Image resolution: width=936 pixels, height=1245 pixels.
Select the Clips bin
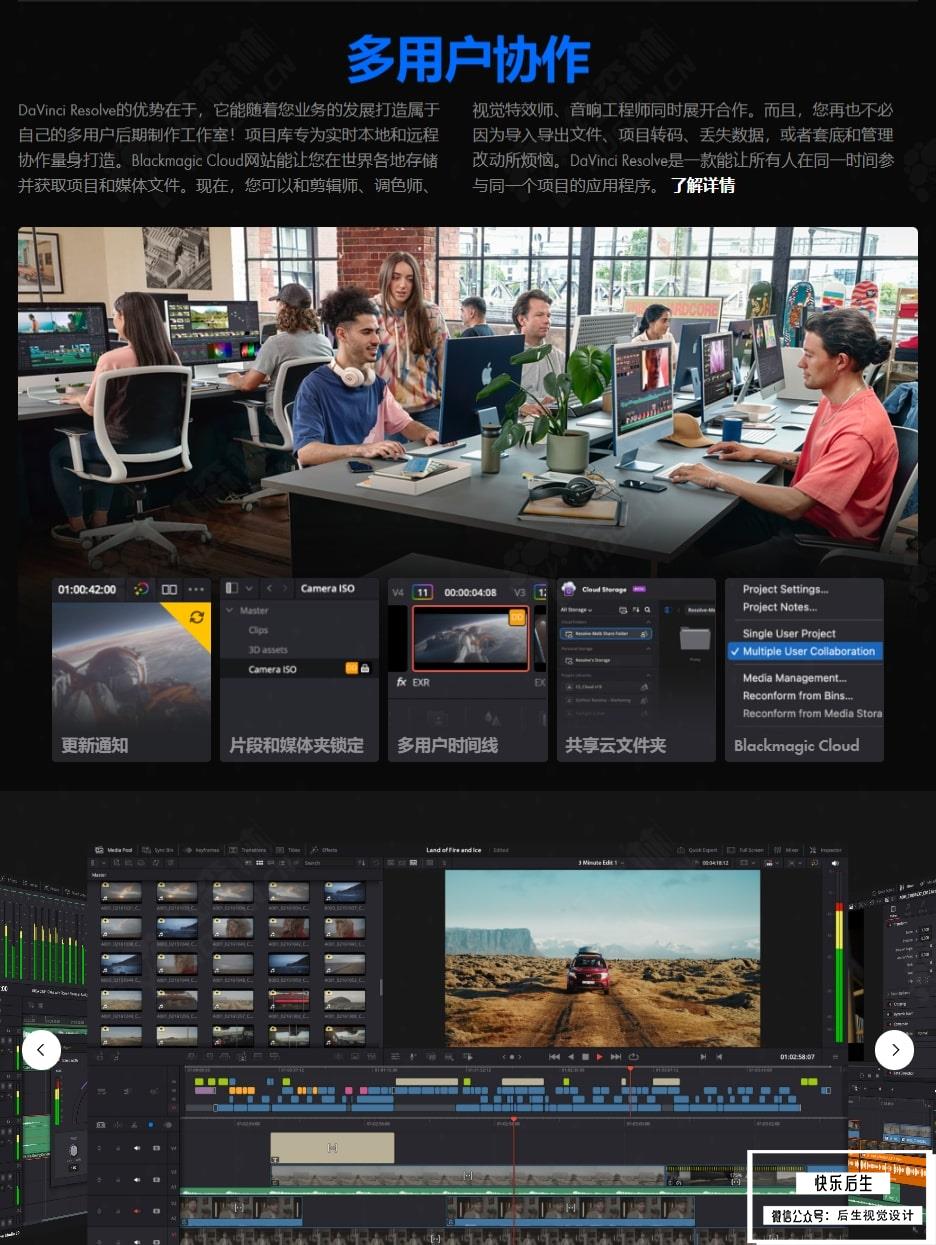pyautogui.click(x=258, y=630)
